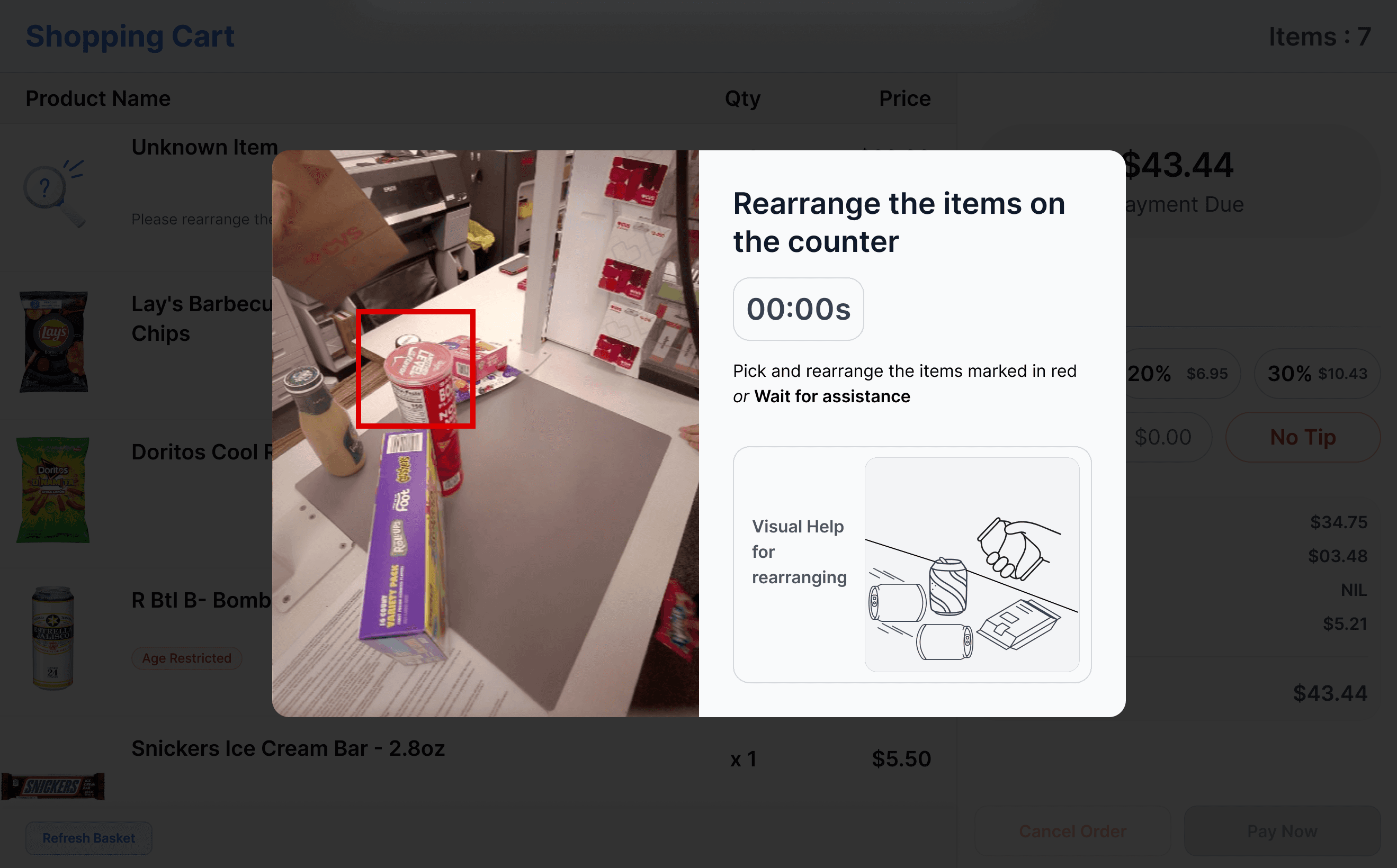This screenshot has height=868, width=1397.
Task: Click the red-marked item in camera view
Action: click(x=415, y=369)
